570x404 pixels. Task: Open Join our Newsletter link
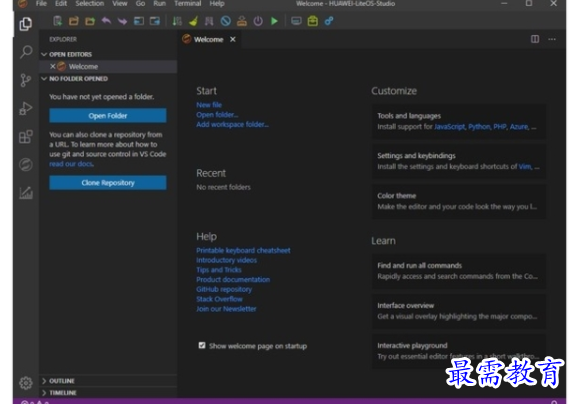226,309
